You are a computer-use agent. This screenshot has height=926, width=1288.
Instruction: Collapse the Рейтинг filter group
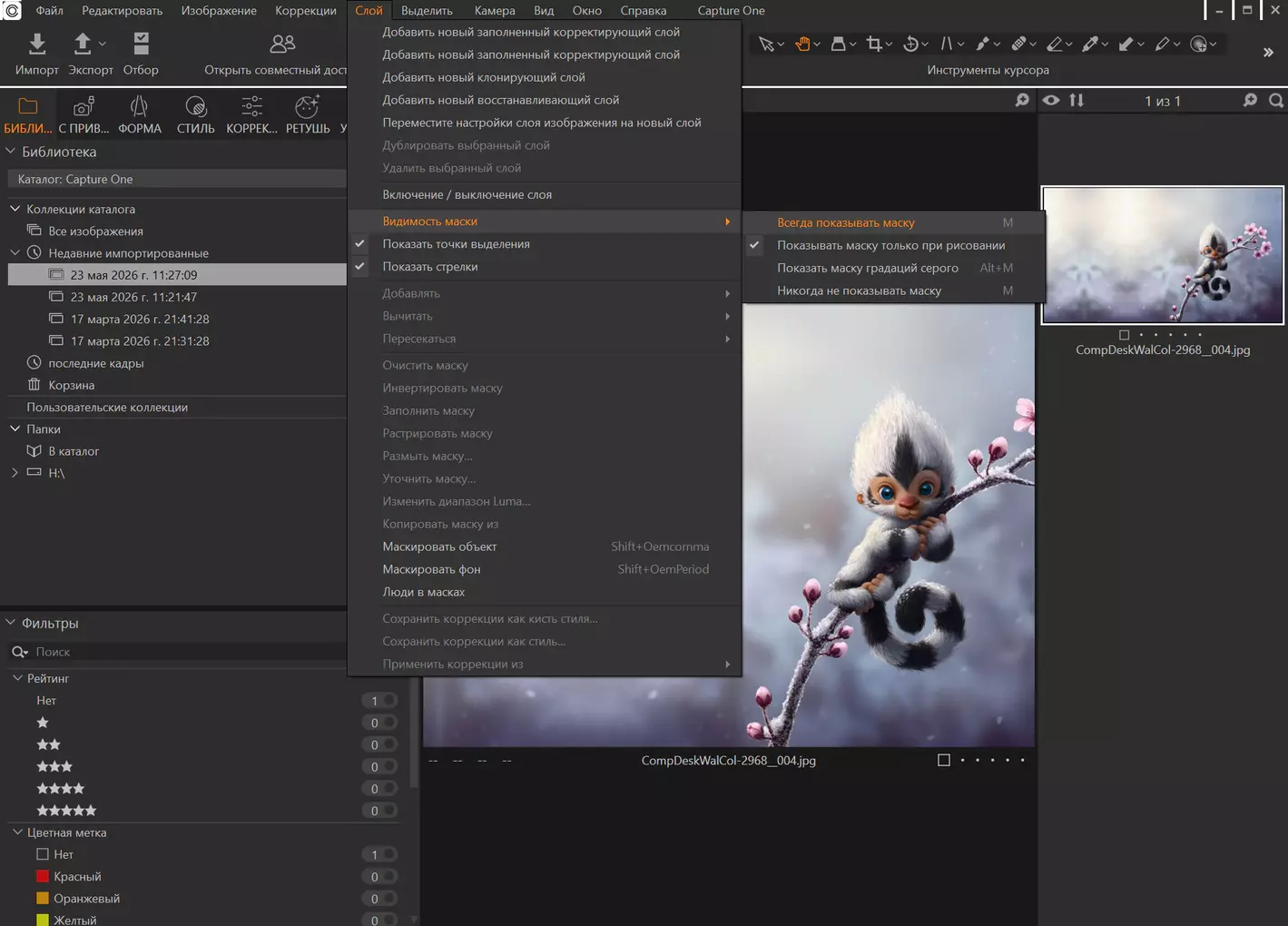[17, 678]
